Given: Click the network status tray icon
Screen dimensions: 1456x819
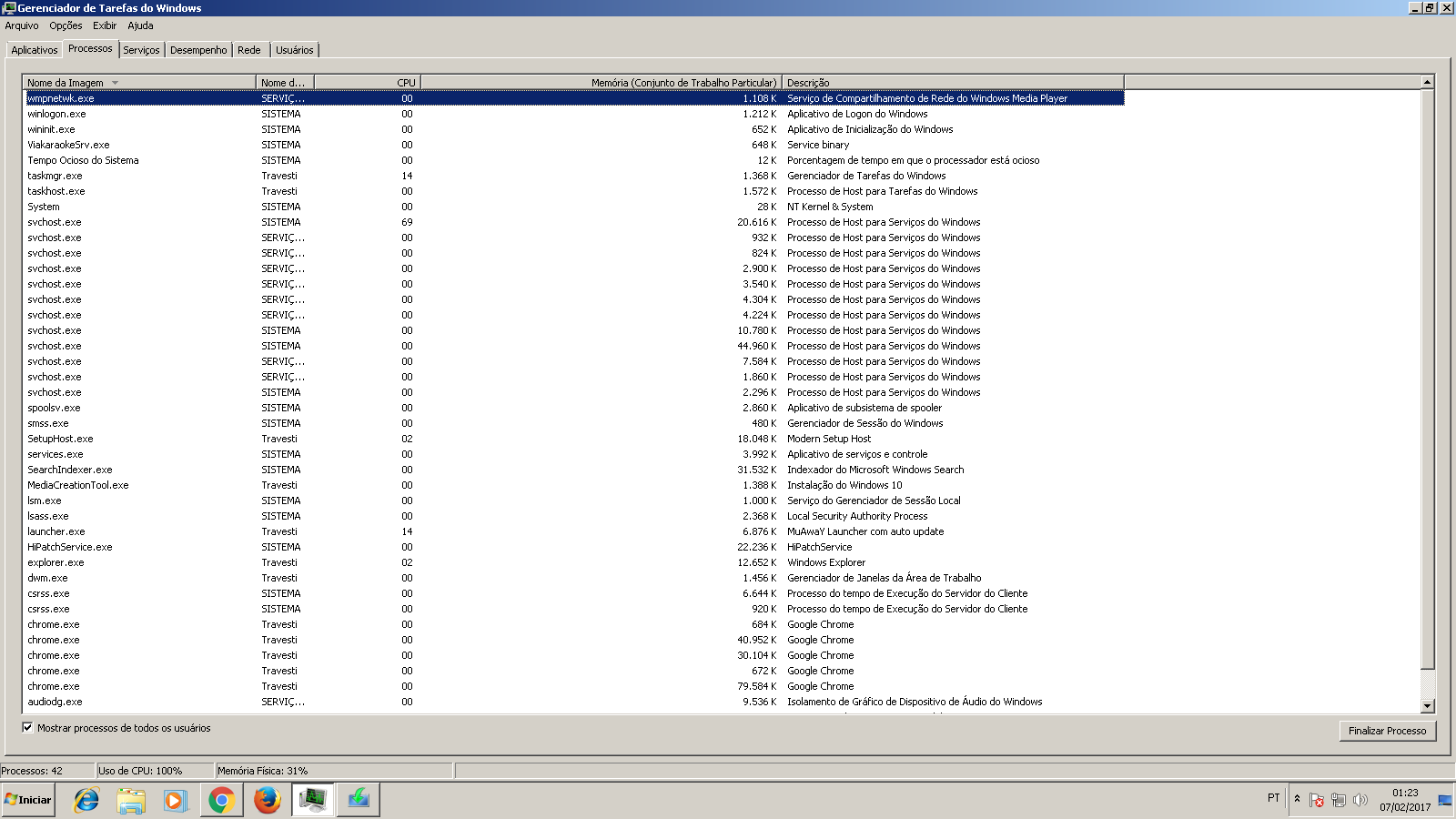Looking at the screenshot, I should [1339, 800].
